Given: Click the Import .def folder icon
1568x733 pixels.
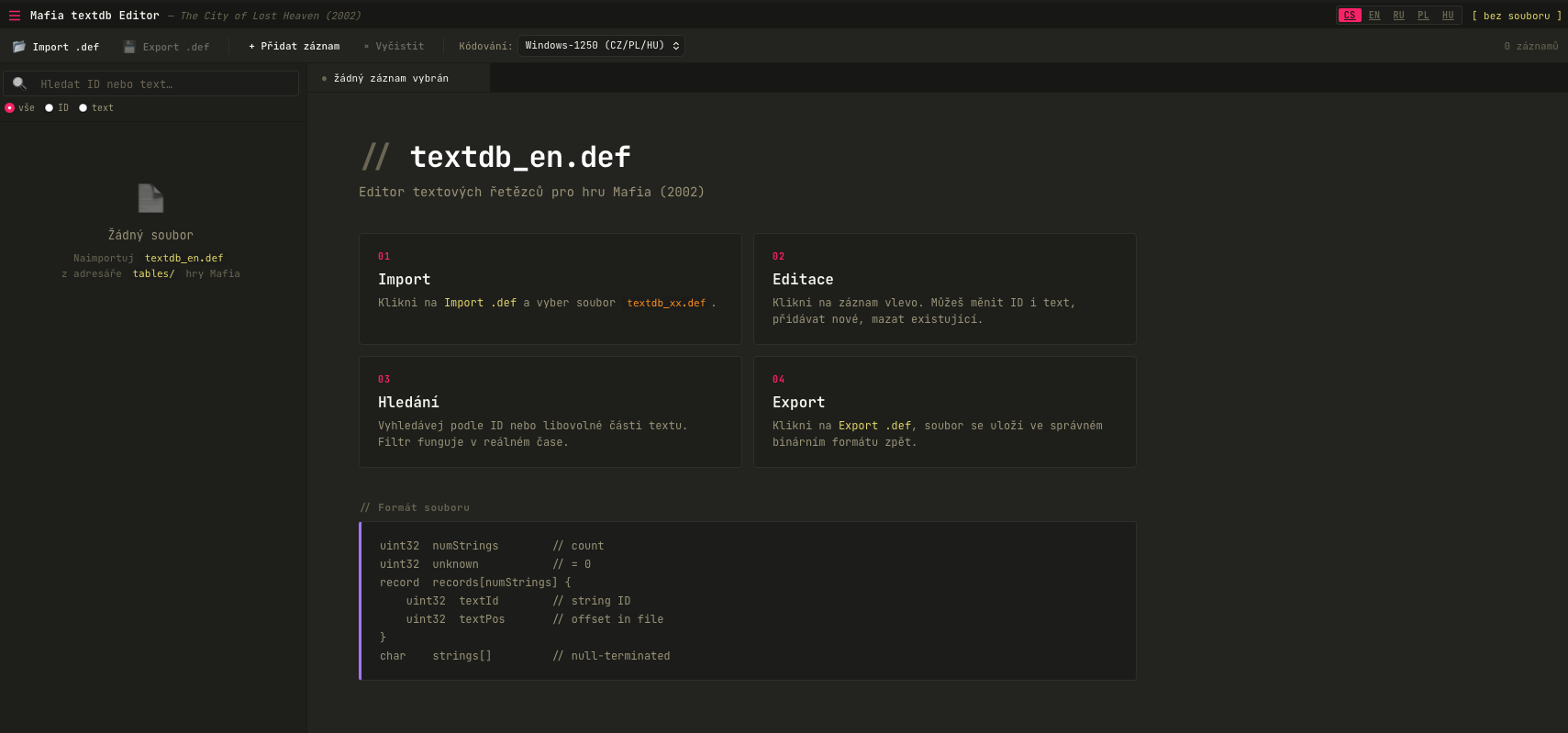Looking at the screenshot, I should (18, 46).
